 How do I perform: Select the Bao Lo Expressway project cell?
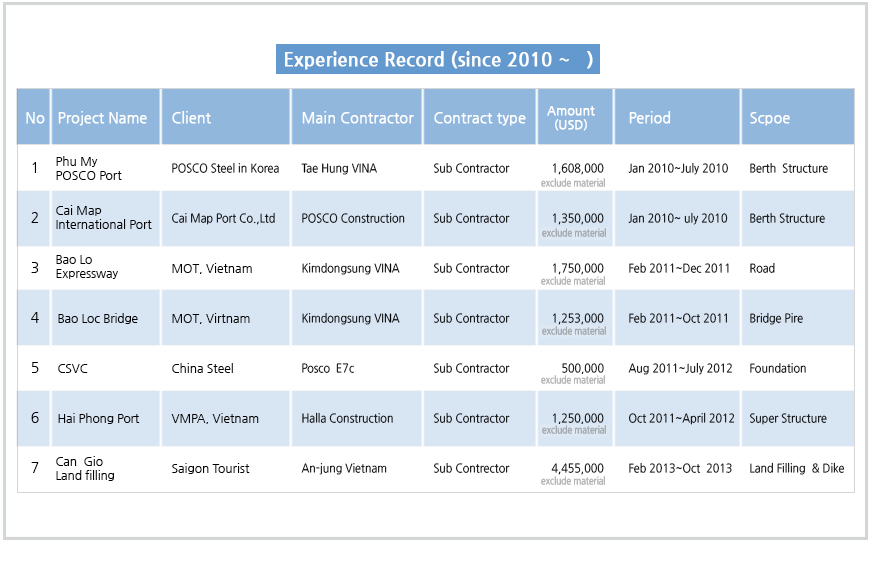pyautogui.click(x=106, y=267)
